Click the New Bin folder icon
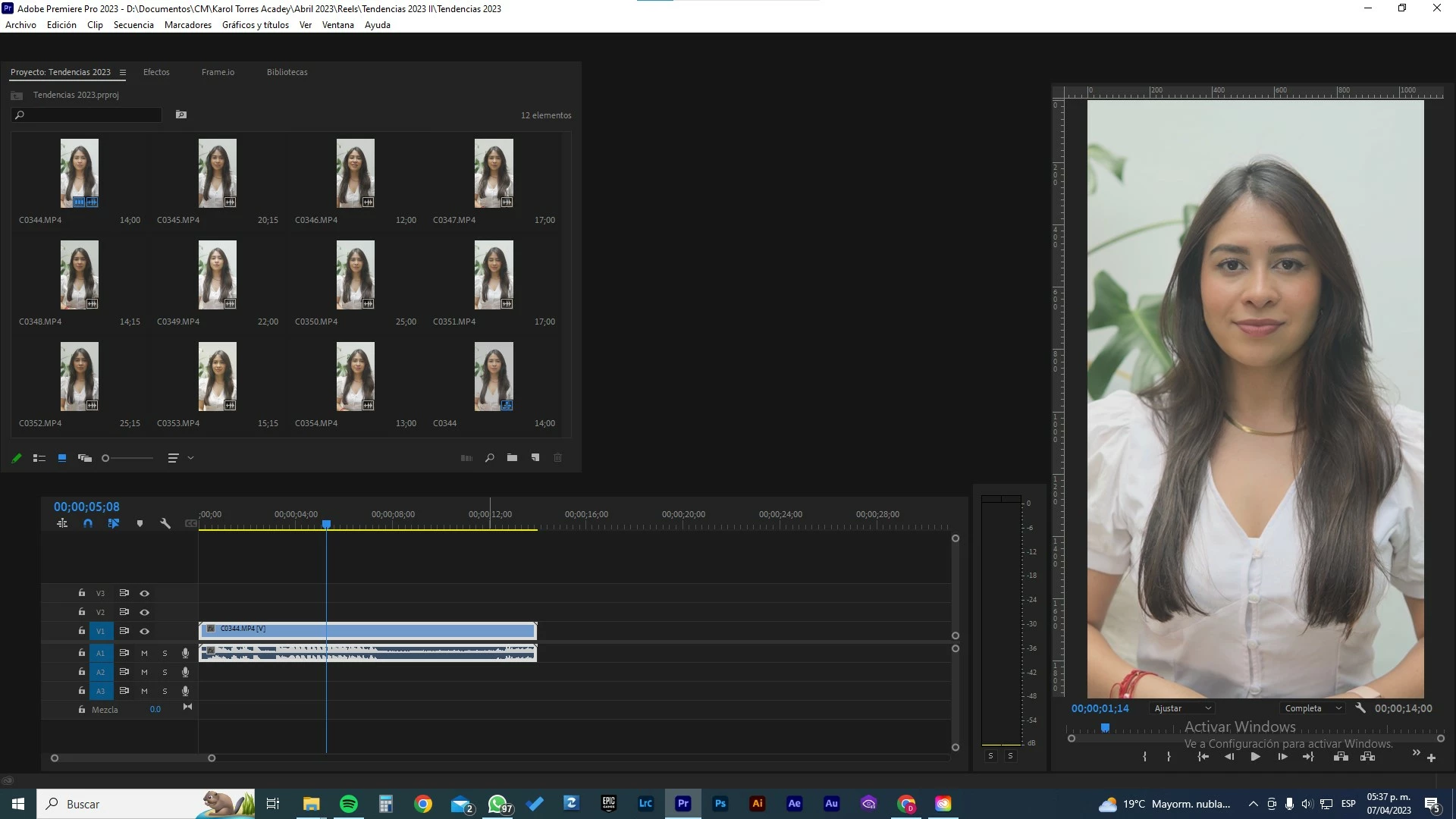This screenshot has width=1456, height=819. tap(513, 458)
